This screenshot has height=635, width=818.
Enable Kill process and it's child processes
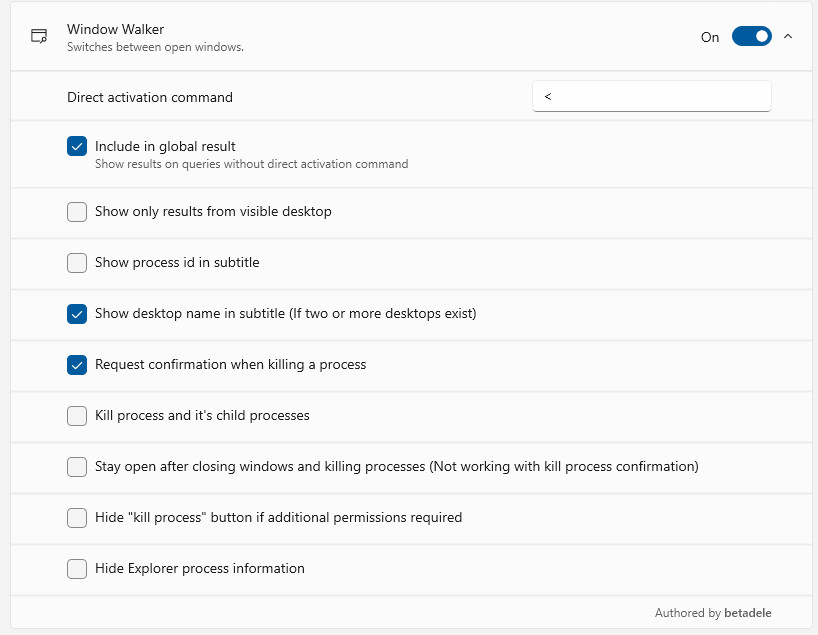[77, 416]
